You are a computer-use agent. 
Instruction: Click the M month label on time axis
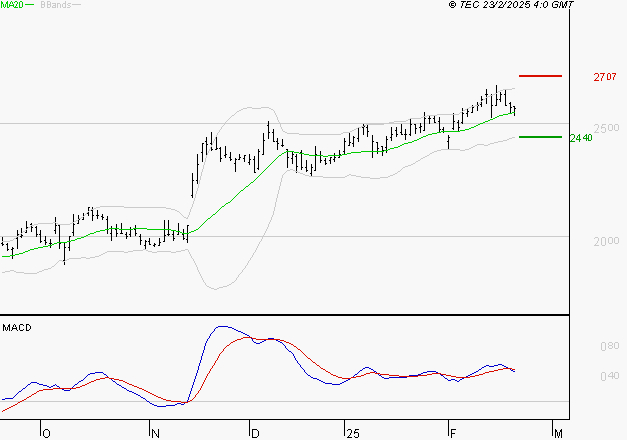(558, 434)
